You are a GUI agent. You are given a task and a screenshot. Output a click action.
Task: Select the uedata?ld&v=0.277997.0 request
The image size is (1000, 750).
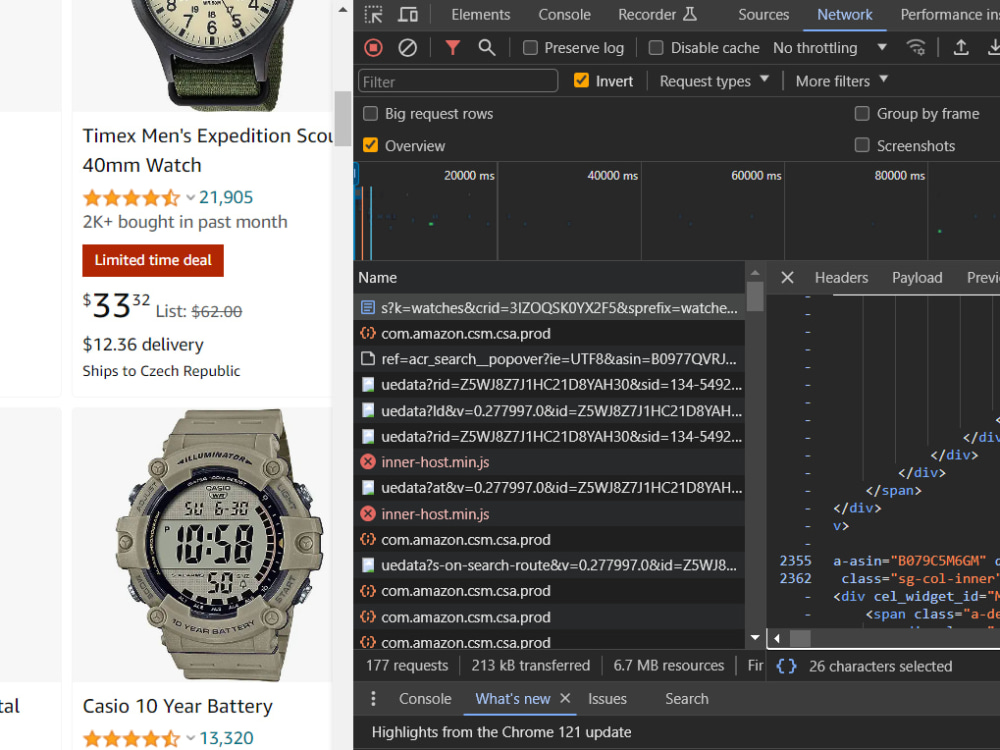point(549,411)
